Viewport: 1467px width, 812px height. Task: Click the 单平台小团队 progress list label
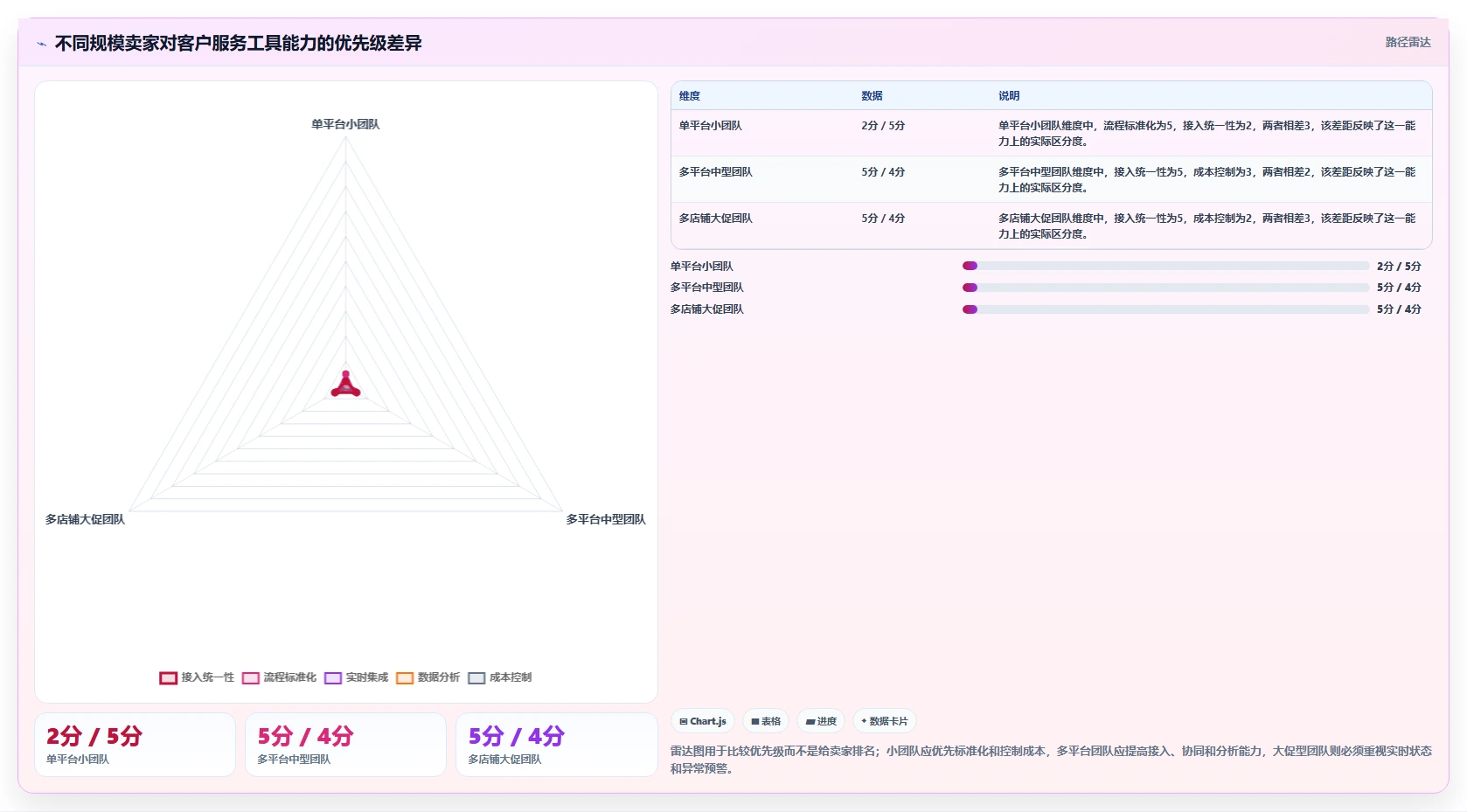pyautogui.click(x=702, y=267)
